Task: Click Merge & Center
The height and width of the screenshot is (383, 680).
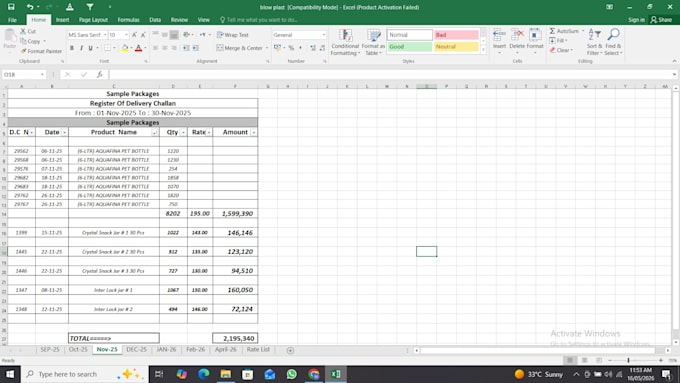Action: coord(240,48)
